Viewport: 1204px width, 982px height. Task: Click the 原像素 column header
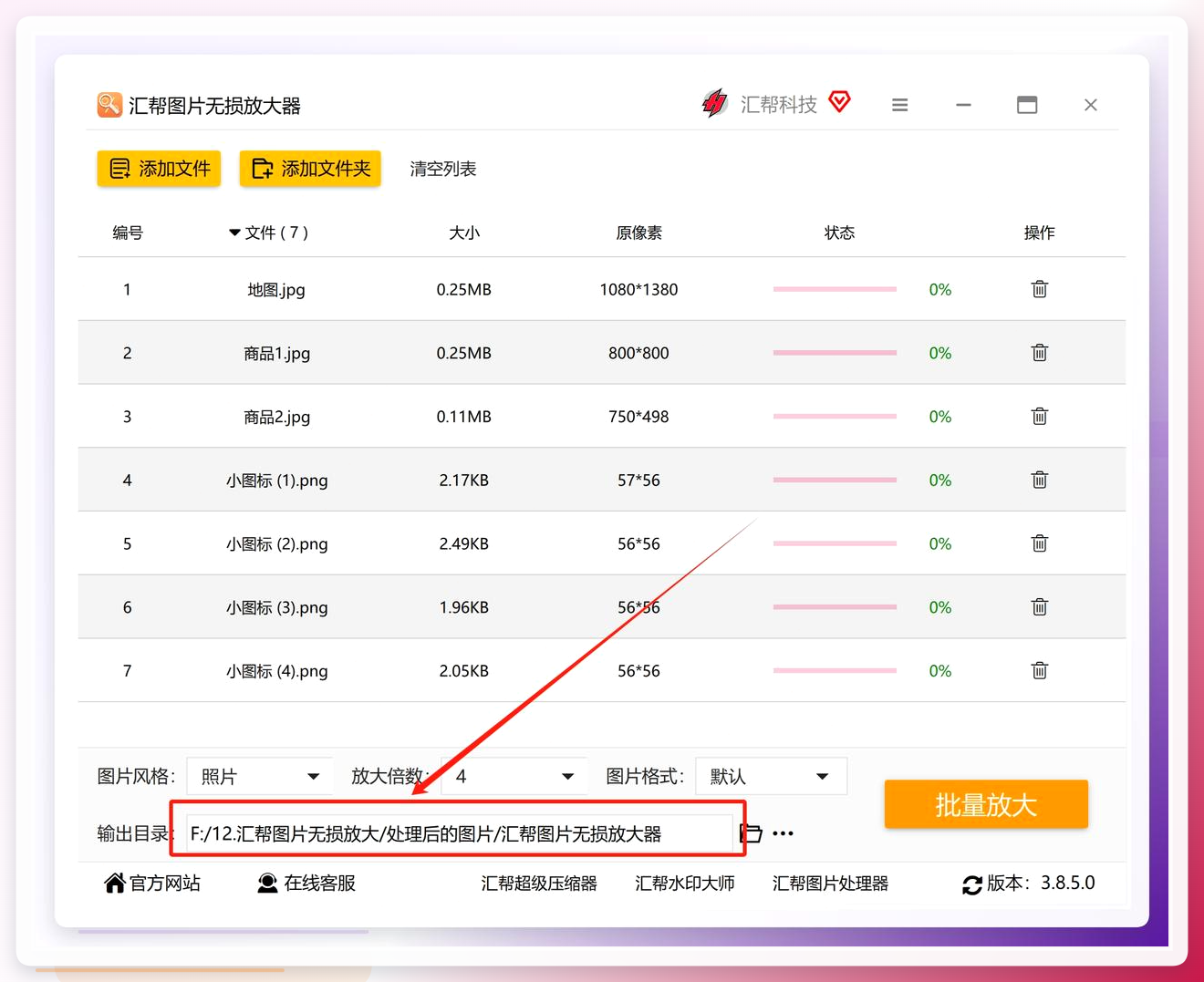pyautogui.click(x=638, y=233)
